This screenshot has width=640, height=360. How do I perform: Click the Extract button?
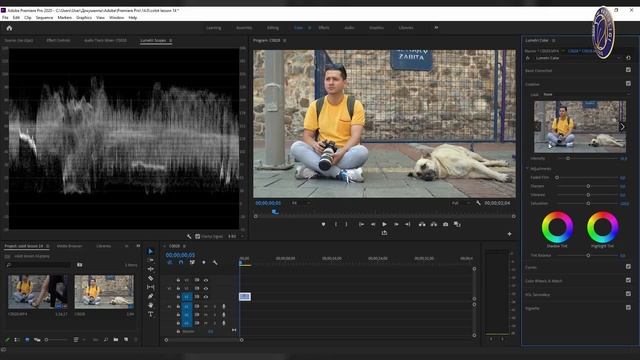click(433, 224)
